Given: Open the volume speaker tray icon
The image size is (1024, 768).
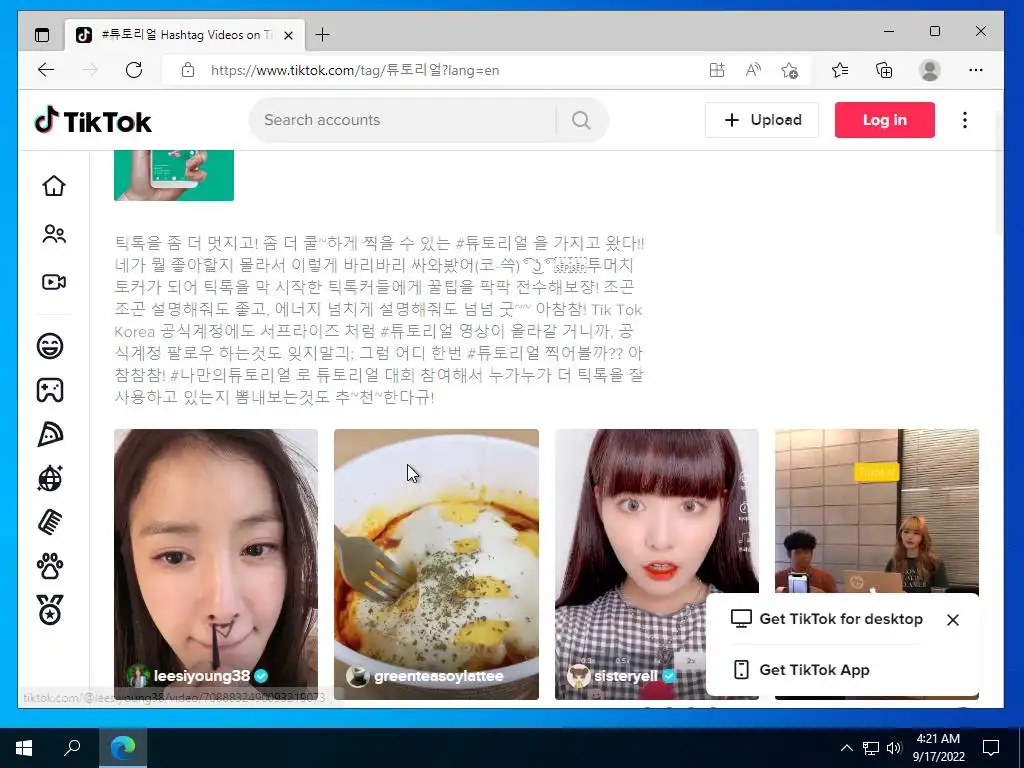Looking at the screenshot, I should [x=894, y=748].
